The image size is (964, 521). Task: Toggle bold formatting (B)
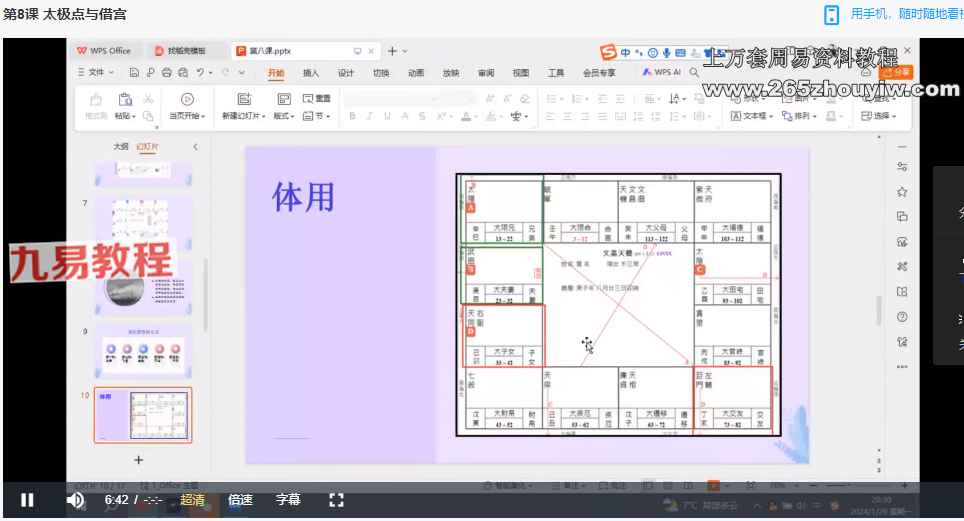pos(352,116)
